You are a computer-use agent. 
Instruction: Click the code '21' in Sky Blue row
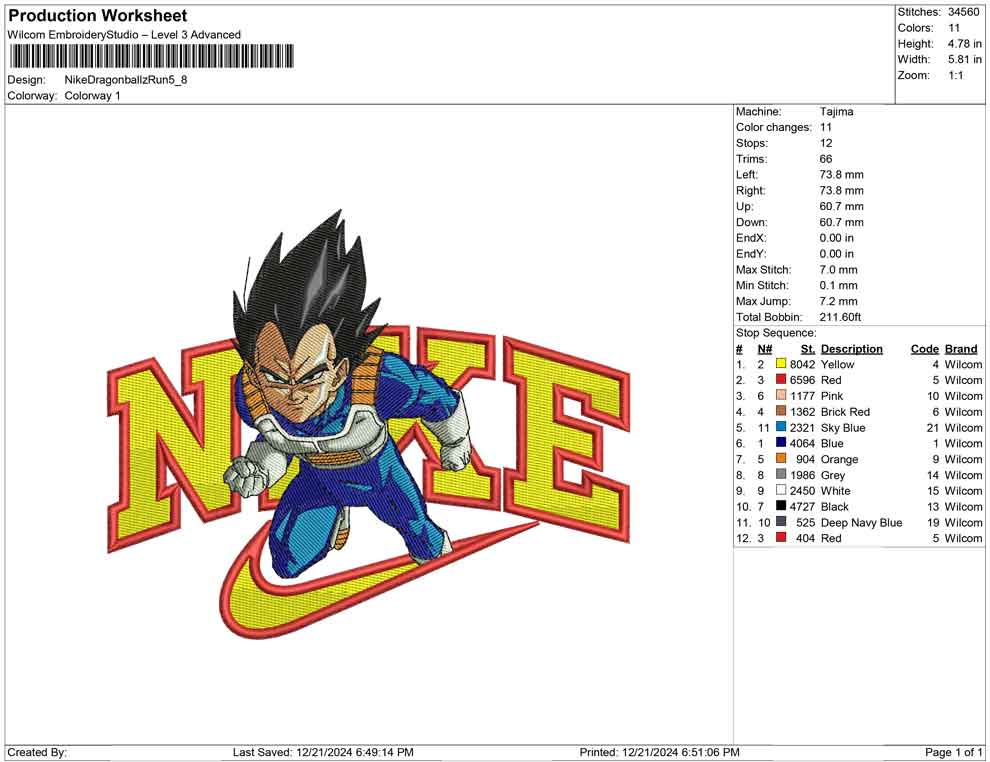[x=933, y=427]
